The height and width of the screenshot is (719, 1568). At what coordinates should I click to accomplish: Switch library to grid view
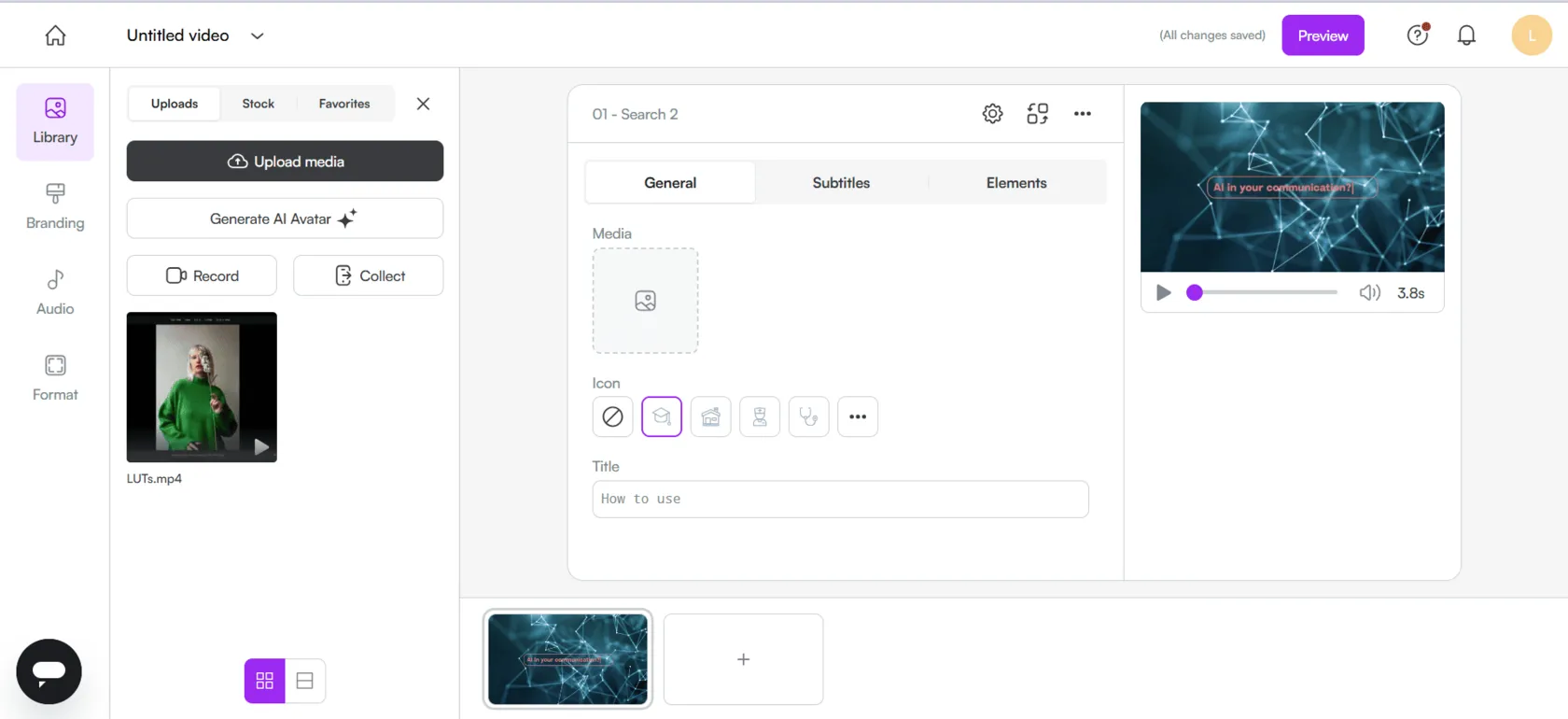(x=265, y=681)
